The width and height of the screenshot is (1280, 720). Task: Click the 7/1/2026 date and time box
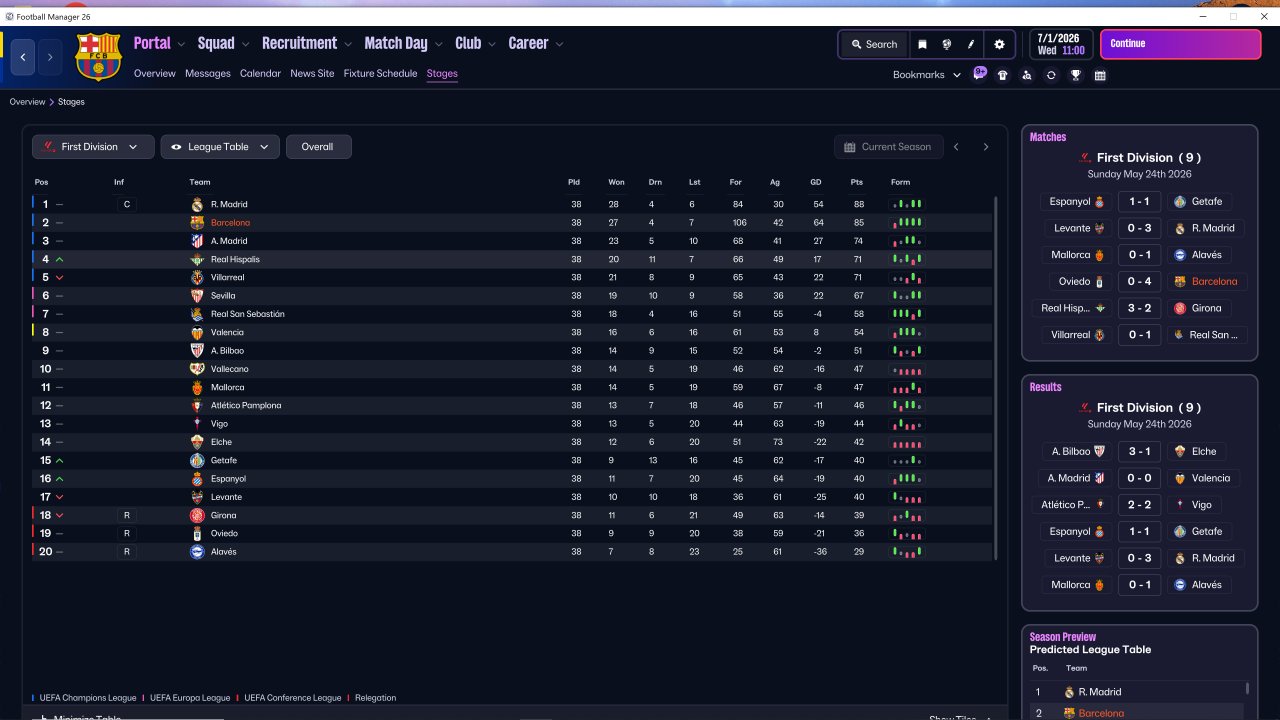(x=1061, y=44)
